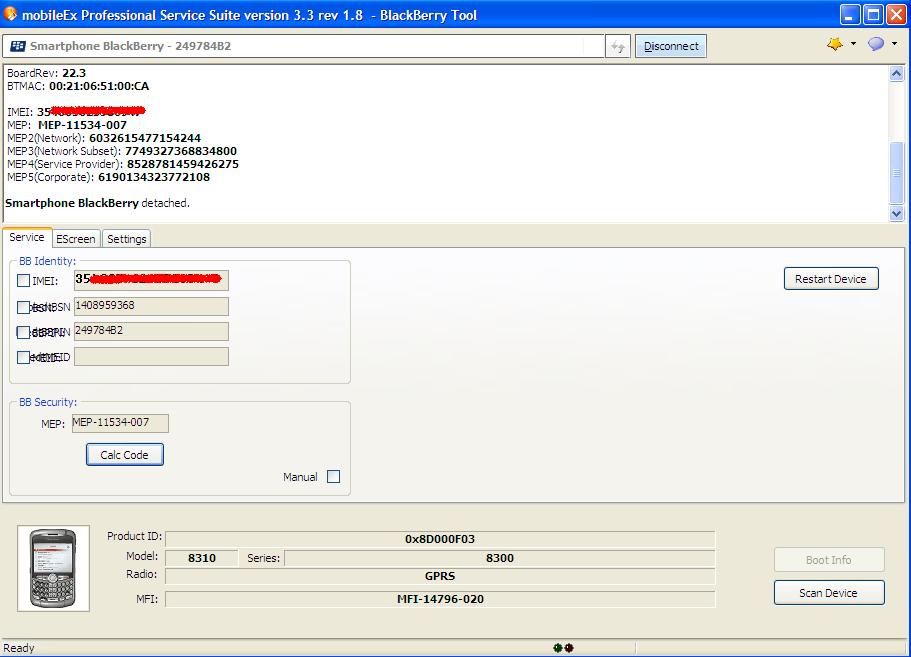Click the Boot Info button
The height and width of the screenshot is (657, 911).
pos(828,560)
